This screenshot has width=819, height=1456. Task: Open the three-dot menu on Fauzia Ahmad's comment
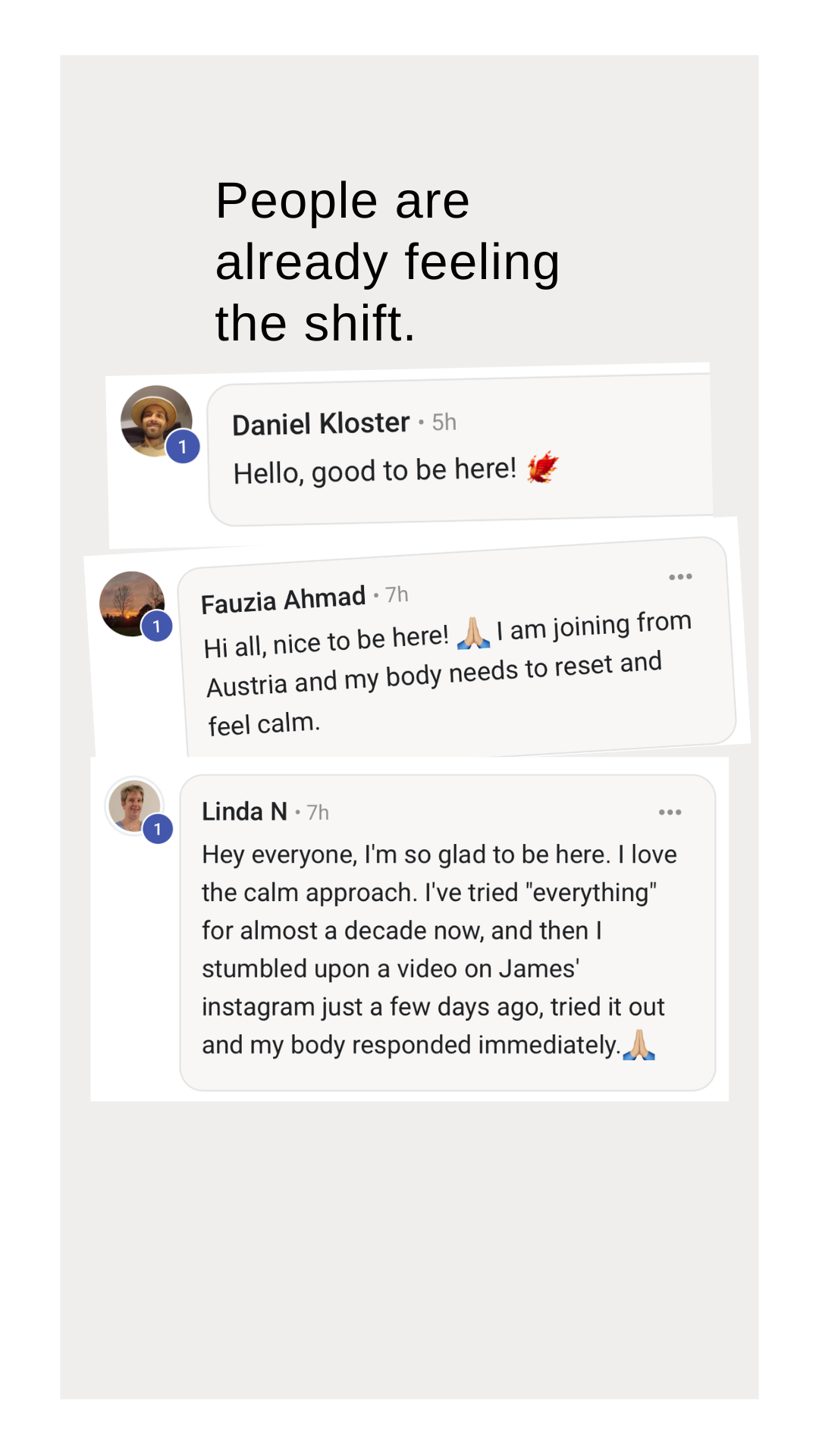[x=680, y=577]
